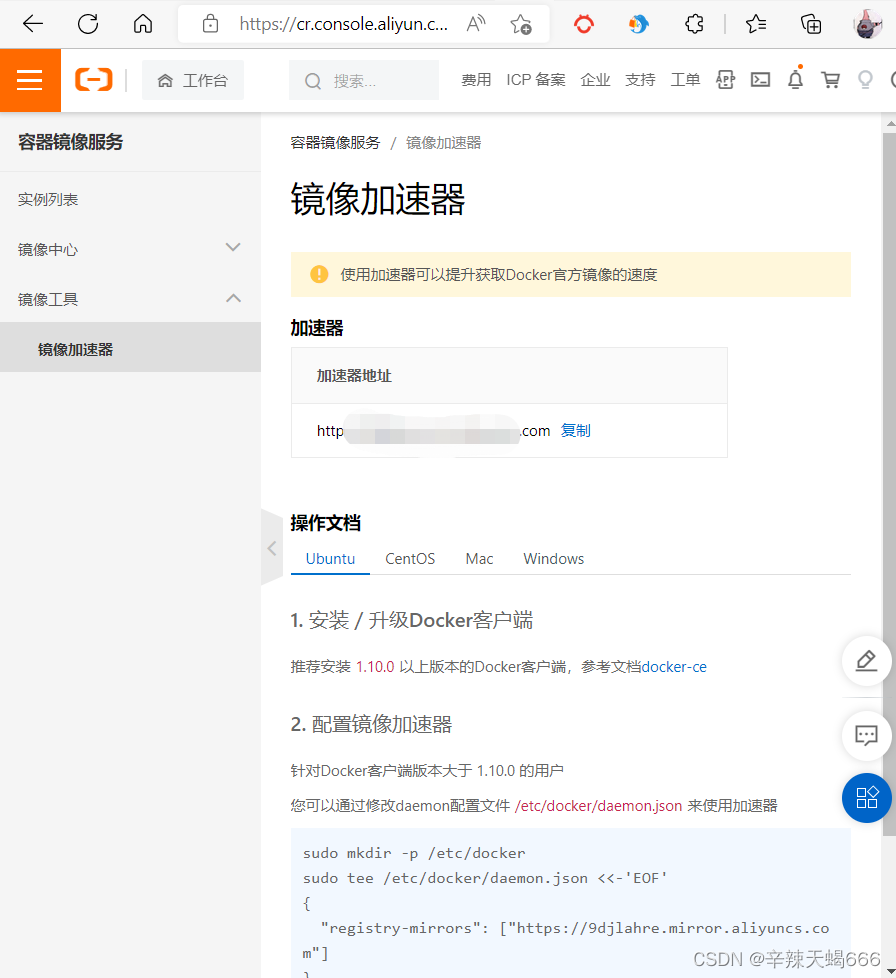Click the /etc/docker/daemon.json path text
This screenshot has width=896, height=978.
click(x=599, y=806)
